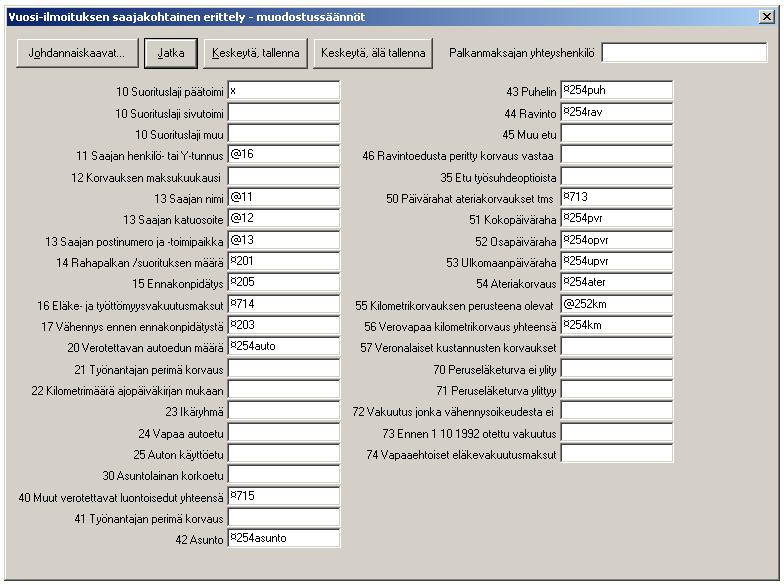Select 24 Vapaa autoetu field
784x585 pixels.
[x=284, y=432]
